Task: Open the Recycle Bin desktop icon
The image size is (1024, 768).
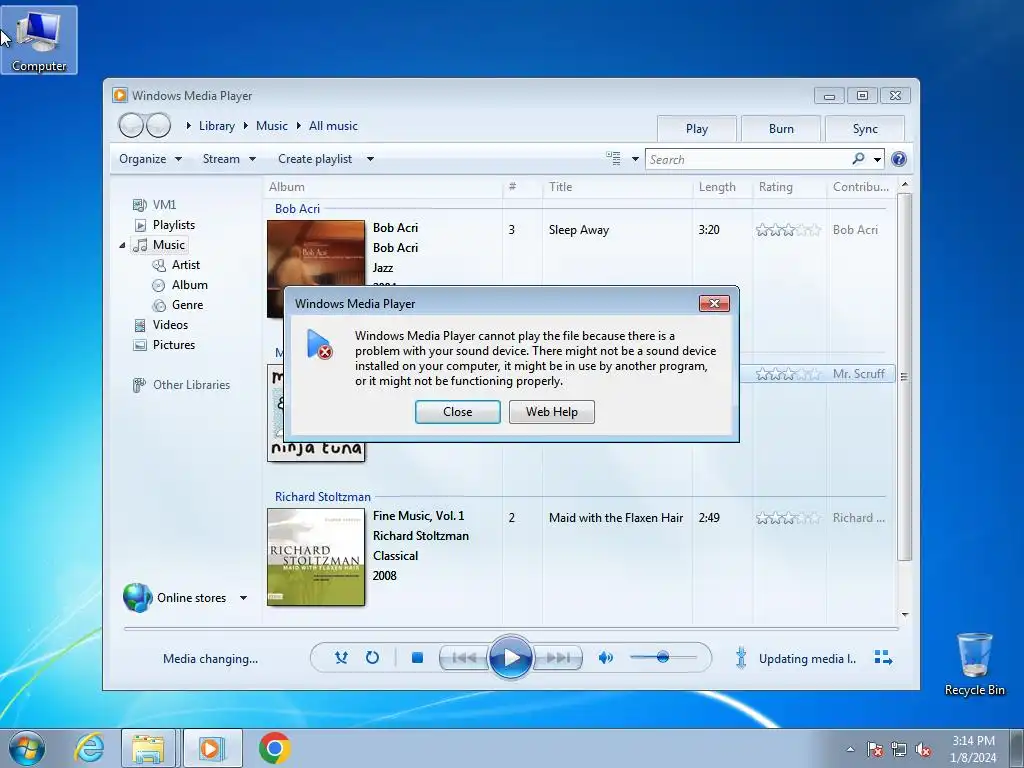Action: pyautogui.click(x=974, y=664)
